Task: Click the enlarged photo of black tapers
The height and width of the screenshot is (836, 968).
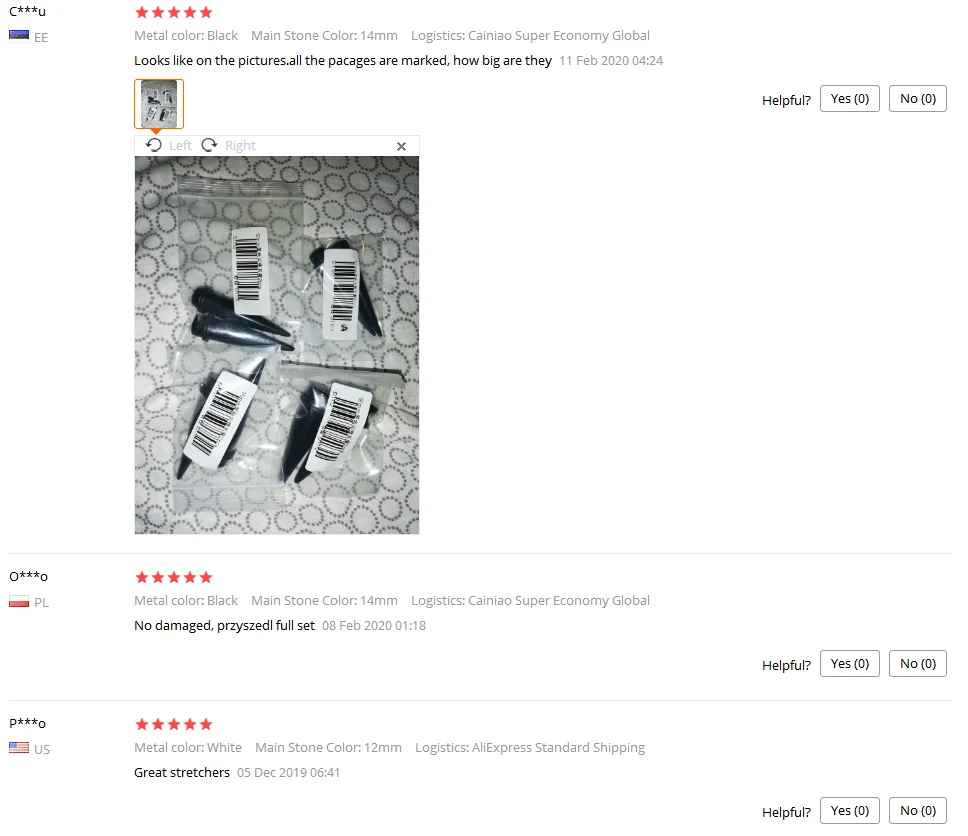Action: [277, 345]
